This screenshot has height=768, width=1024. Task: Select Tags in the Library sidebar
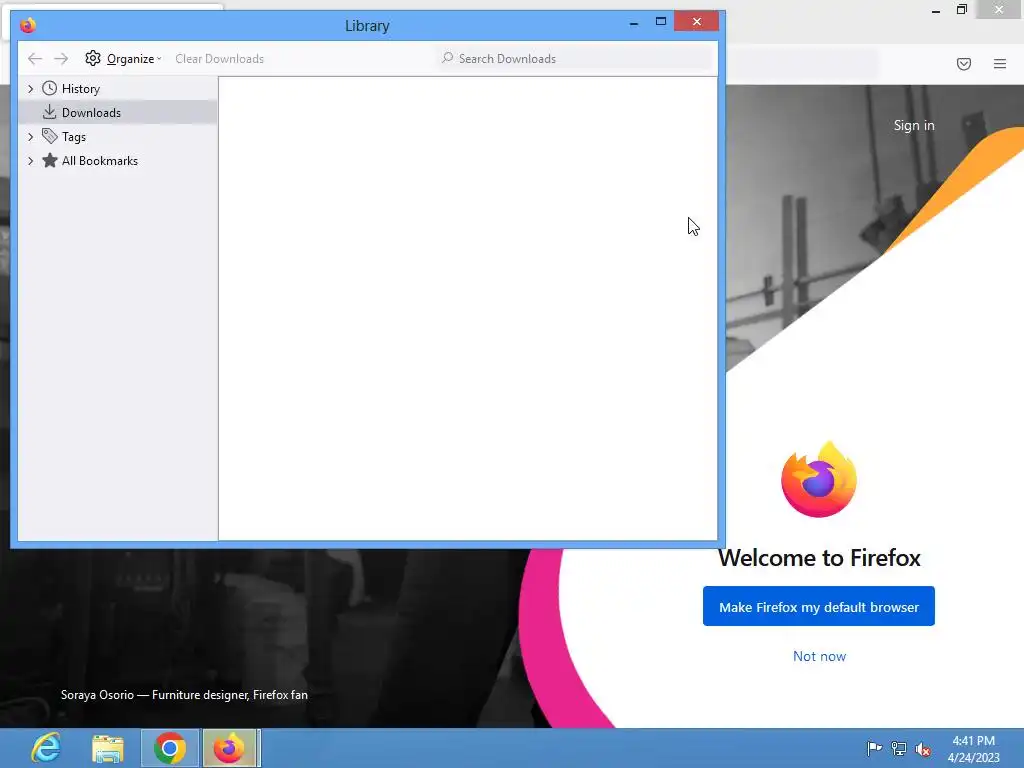pyautogui.click(x=74, y=136)
